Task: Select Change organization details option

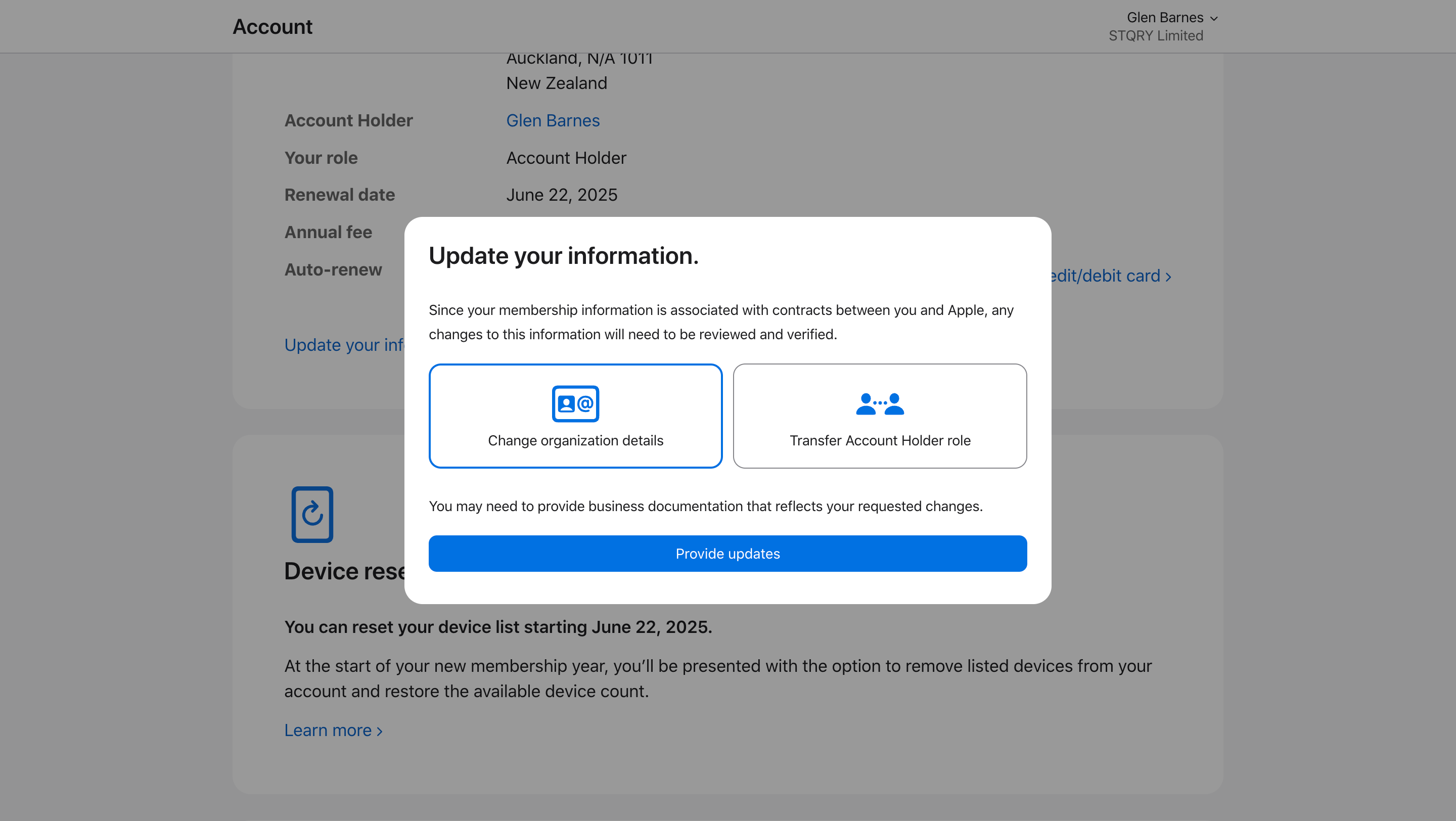Action: pos(575,416)
